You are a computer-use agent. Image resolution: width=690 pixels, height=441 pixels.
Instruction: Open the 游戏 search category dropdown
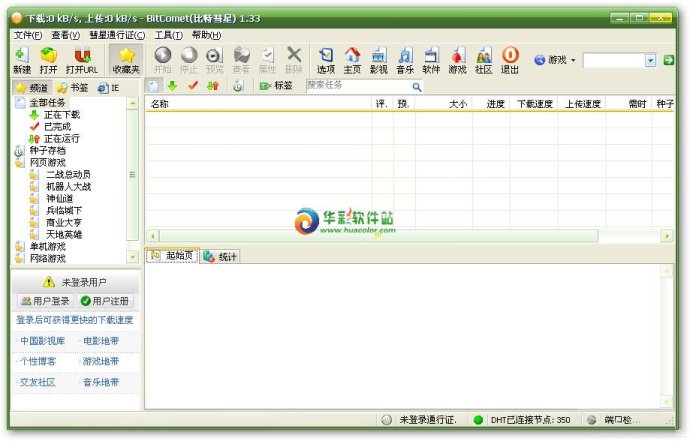point(554,60)
